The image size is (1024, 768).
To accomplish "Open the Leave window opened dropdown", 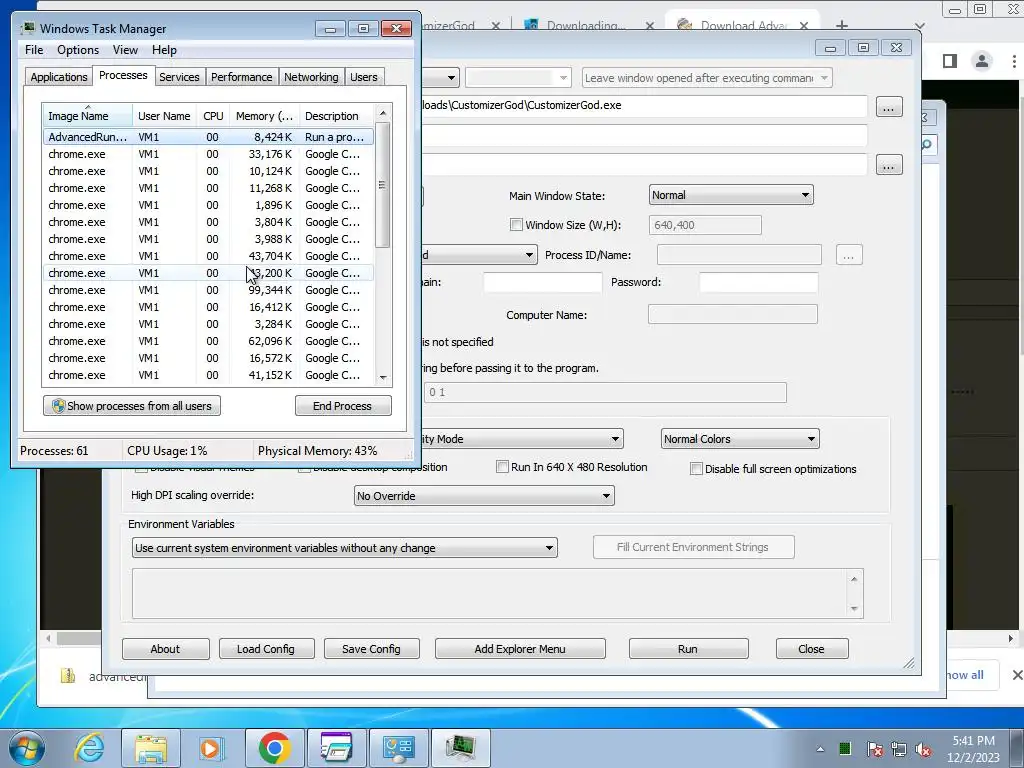I will coord(707,78).
